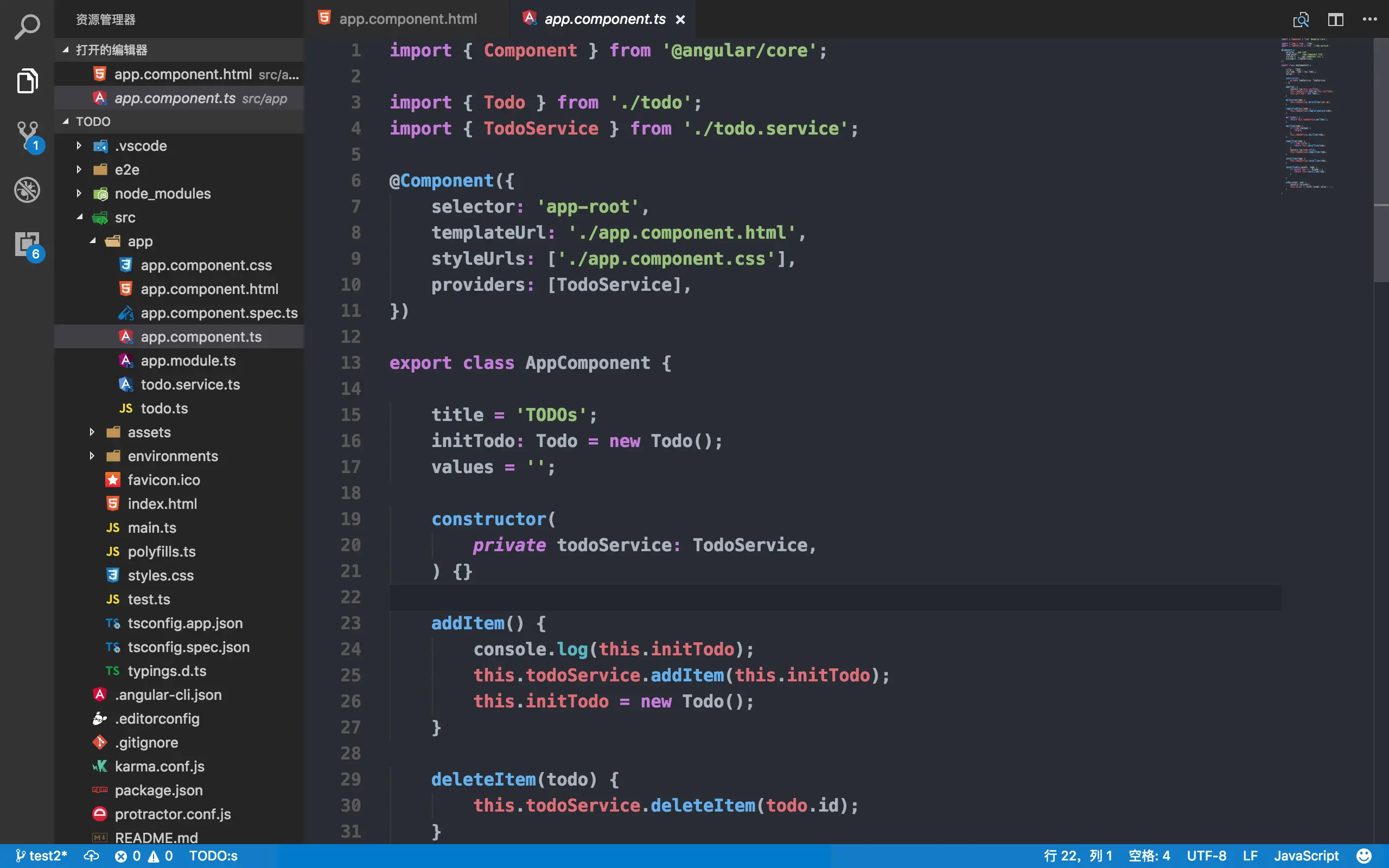
Task: Click the split editor icon
Action: (x=1336, y=20)
